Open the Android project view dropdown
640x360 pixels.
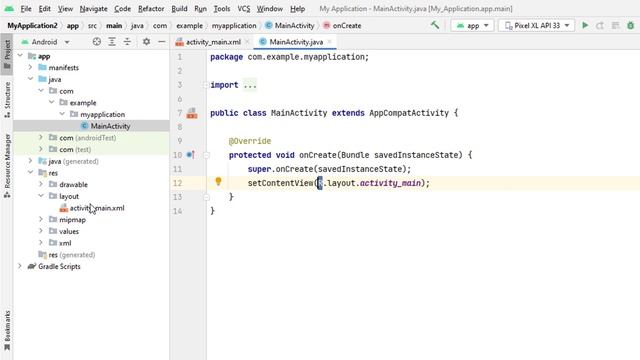point(46,42)
